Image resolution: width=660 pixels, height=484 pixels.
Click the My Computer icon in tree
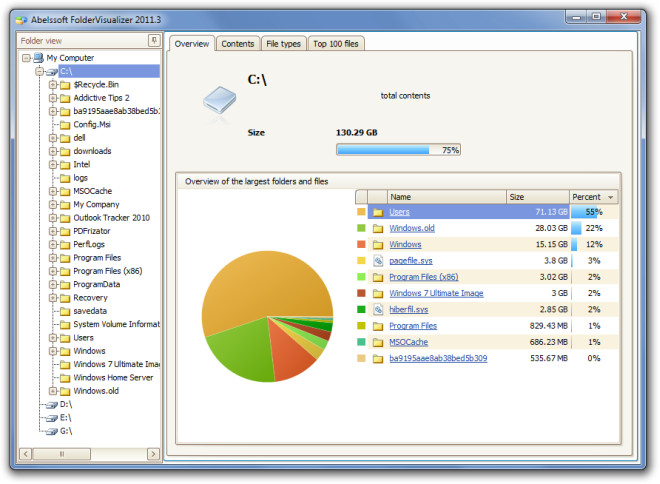click(39, 58)
